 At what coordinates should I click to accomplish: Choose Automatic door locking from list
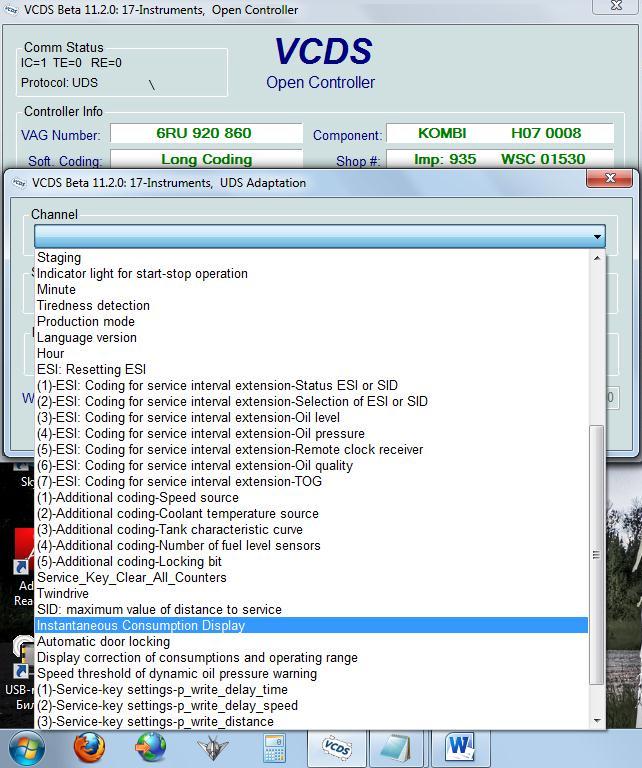click(x=103, y=642)
